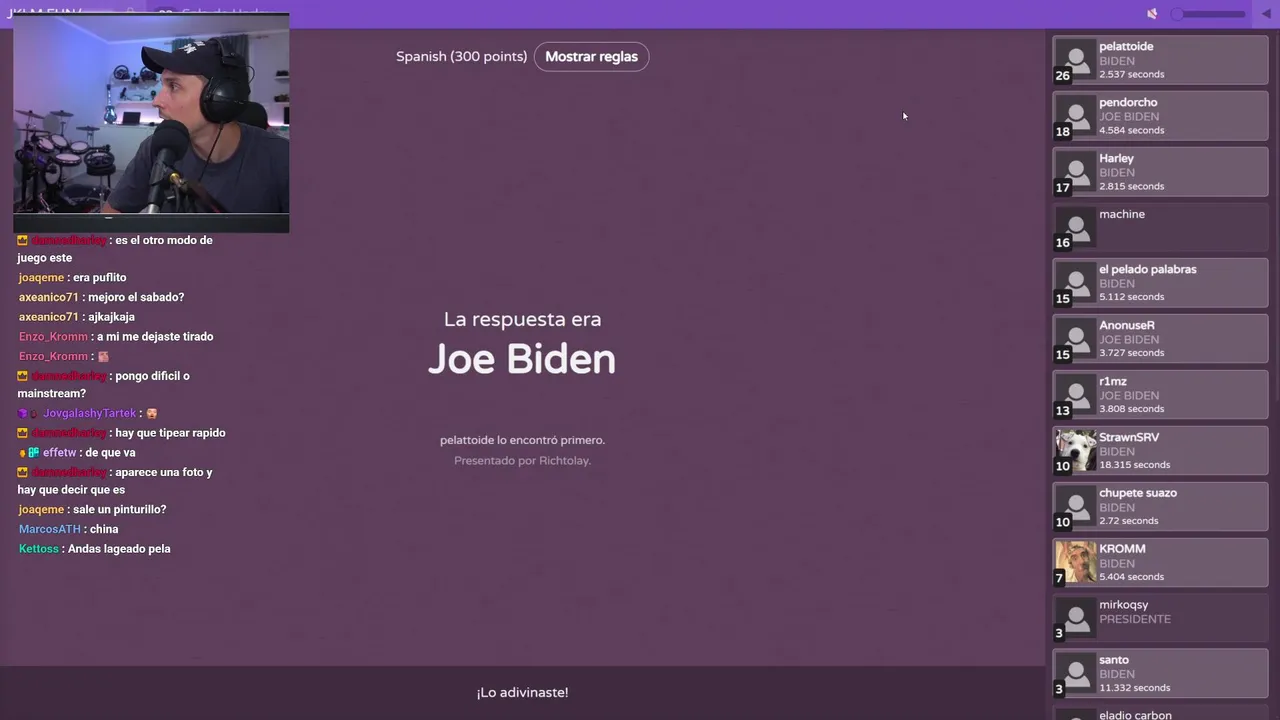Image resolution: width=1280 pixels, height=720 pixels.
Task: Select the player name StrawnSRV
Action: point(1129,437)
